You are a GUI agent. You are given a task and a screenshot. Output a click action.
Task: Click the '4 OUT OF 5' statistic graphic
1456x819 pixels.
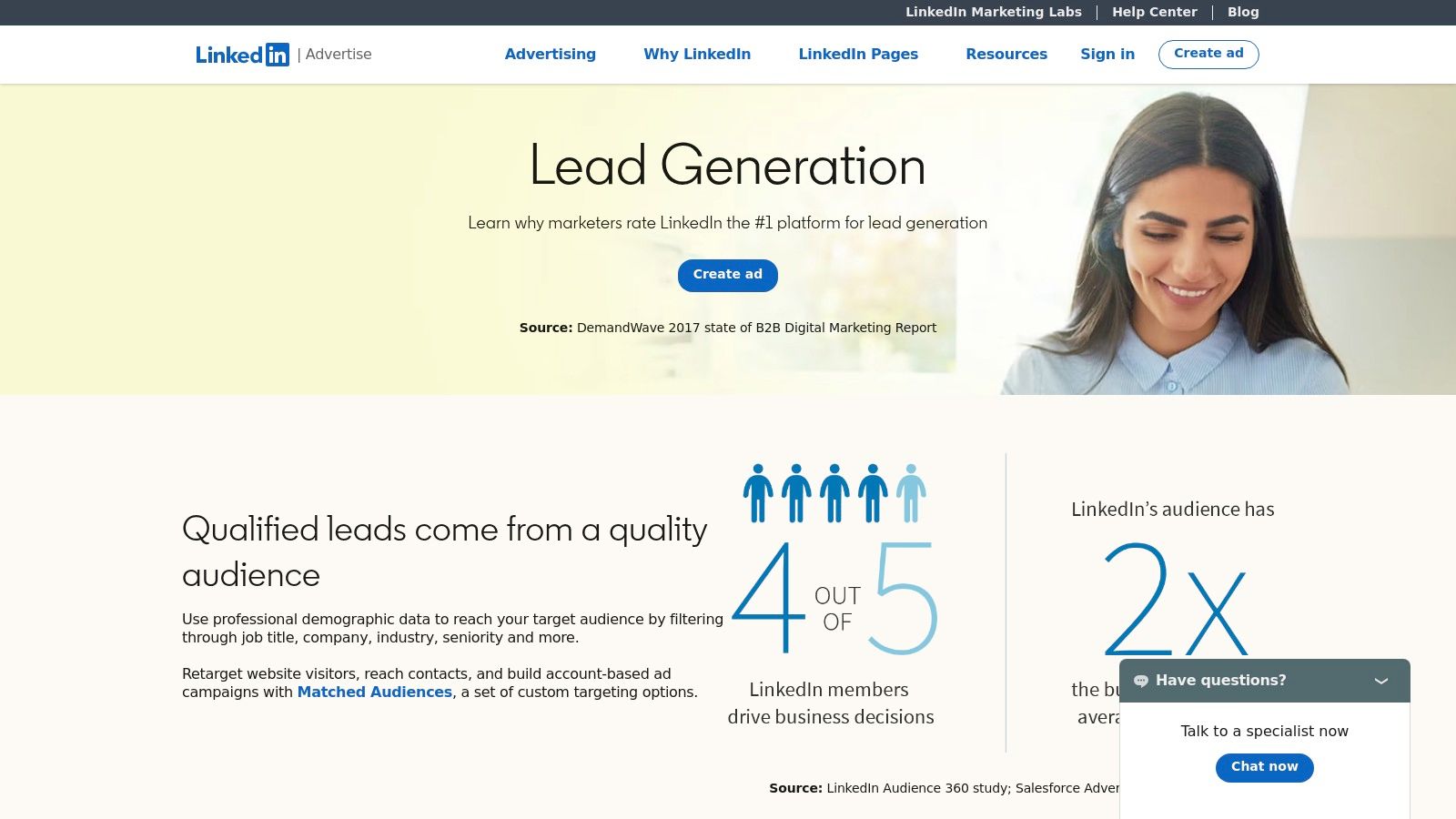pos(834,598)
